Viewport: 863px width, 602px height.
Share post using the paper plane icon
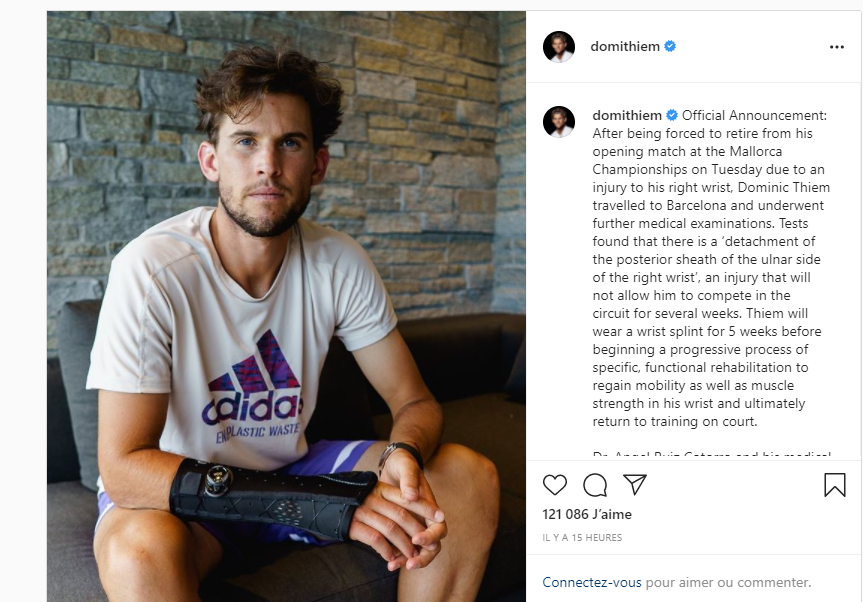click(635, 484)
